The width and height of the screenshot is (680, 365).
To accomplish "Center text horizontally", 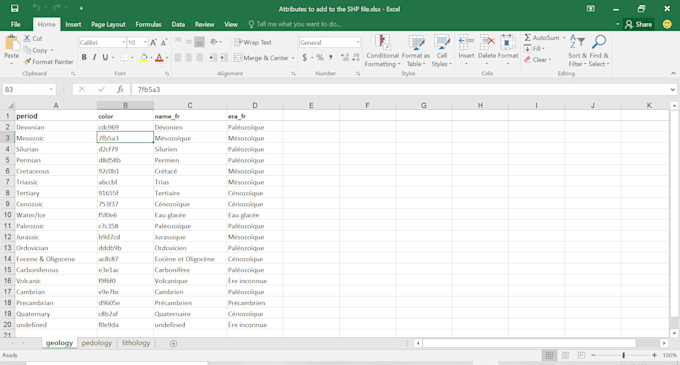I will point(189,57).
